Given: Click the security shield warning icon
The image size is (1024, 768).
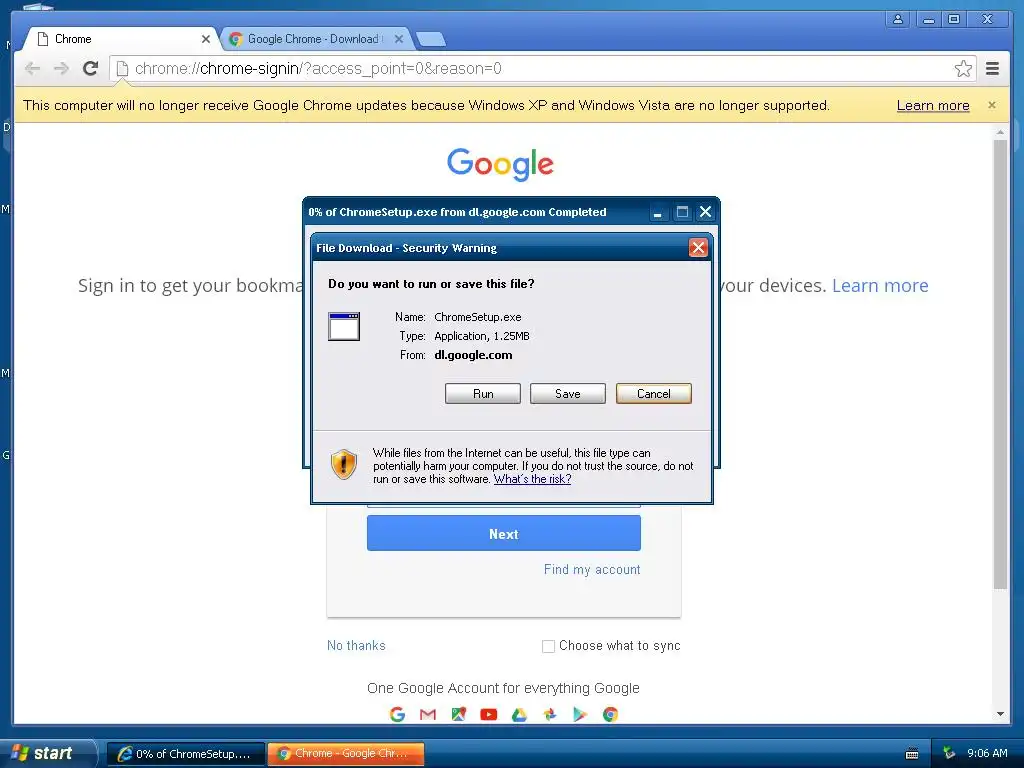Looking at the screenshot, I should pyautogui.click(x=344, y=464).
